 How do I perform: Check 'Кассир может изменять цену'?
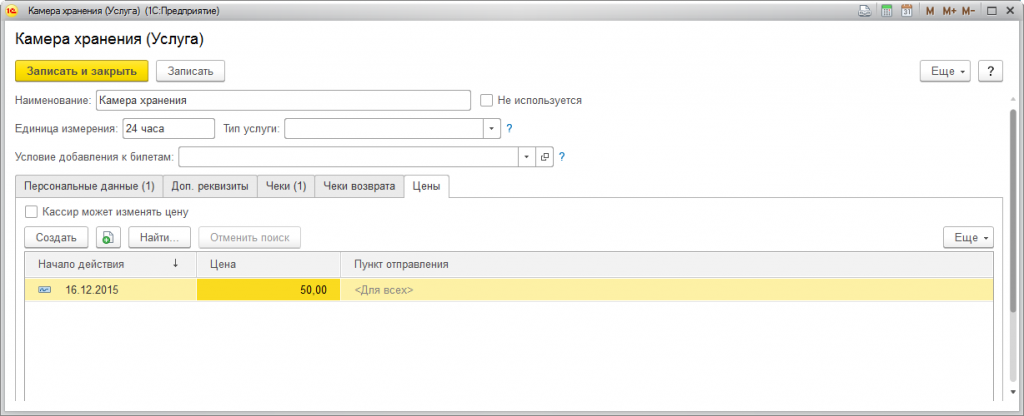point(32,212)
